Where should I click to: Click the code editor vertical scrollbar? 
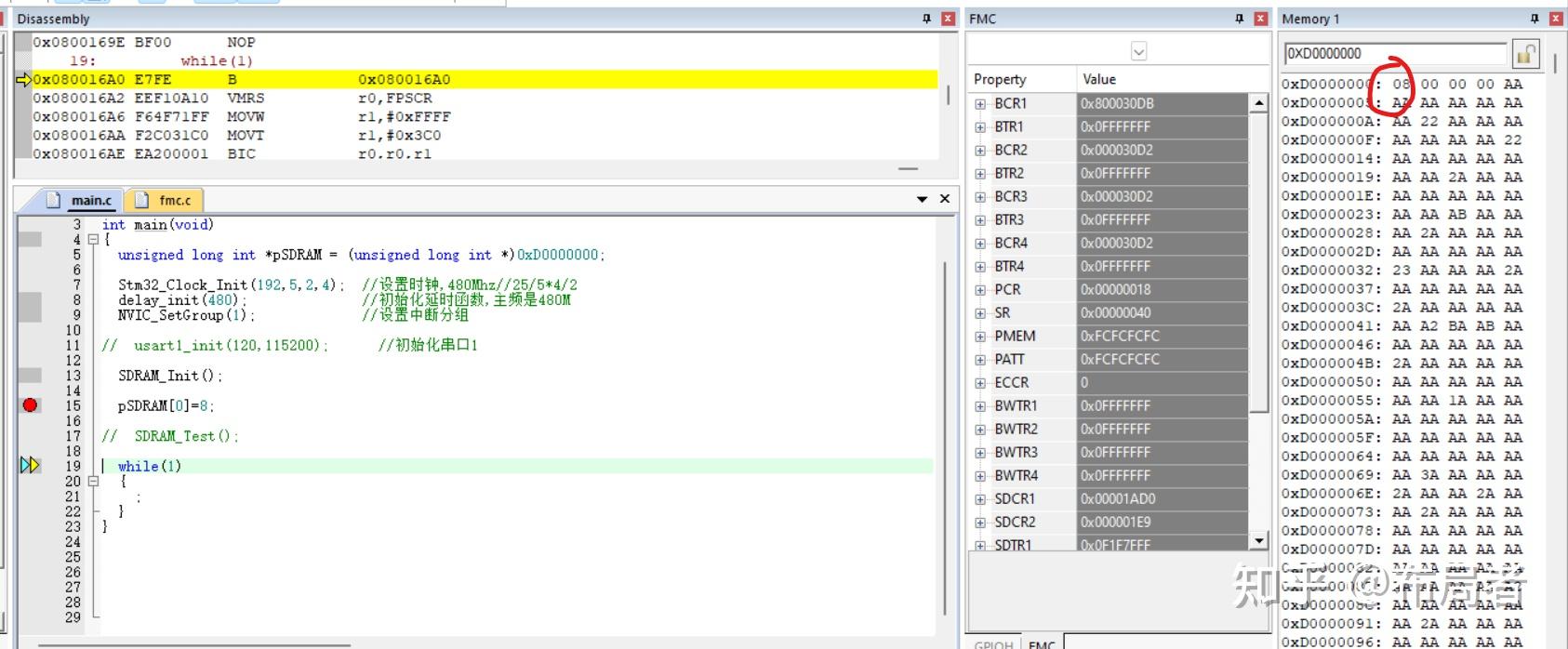945,437
